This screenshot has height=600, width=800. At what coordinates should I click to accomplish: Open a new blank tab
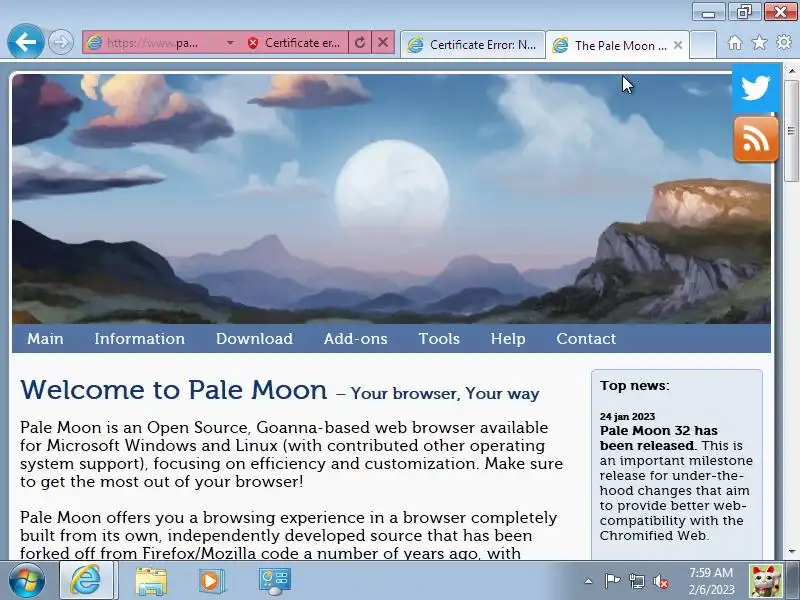point(703,45)
